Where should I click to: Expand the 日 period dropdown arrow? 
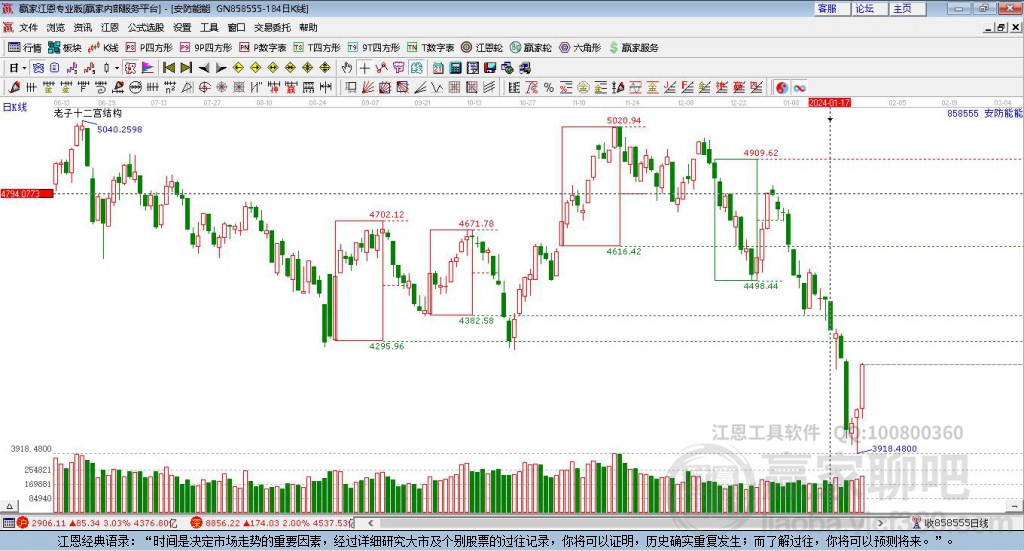coord(25,68)
